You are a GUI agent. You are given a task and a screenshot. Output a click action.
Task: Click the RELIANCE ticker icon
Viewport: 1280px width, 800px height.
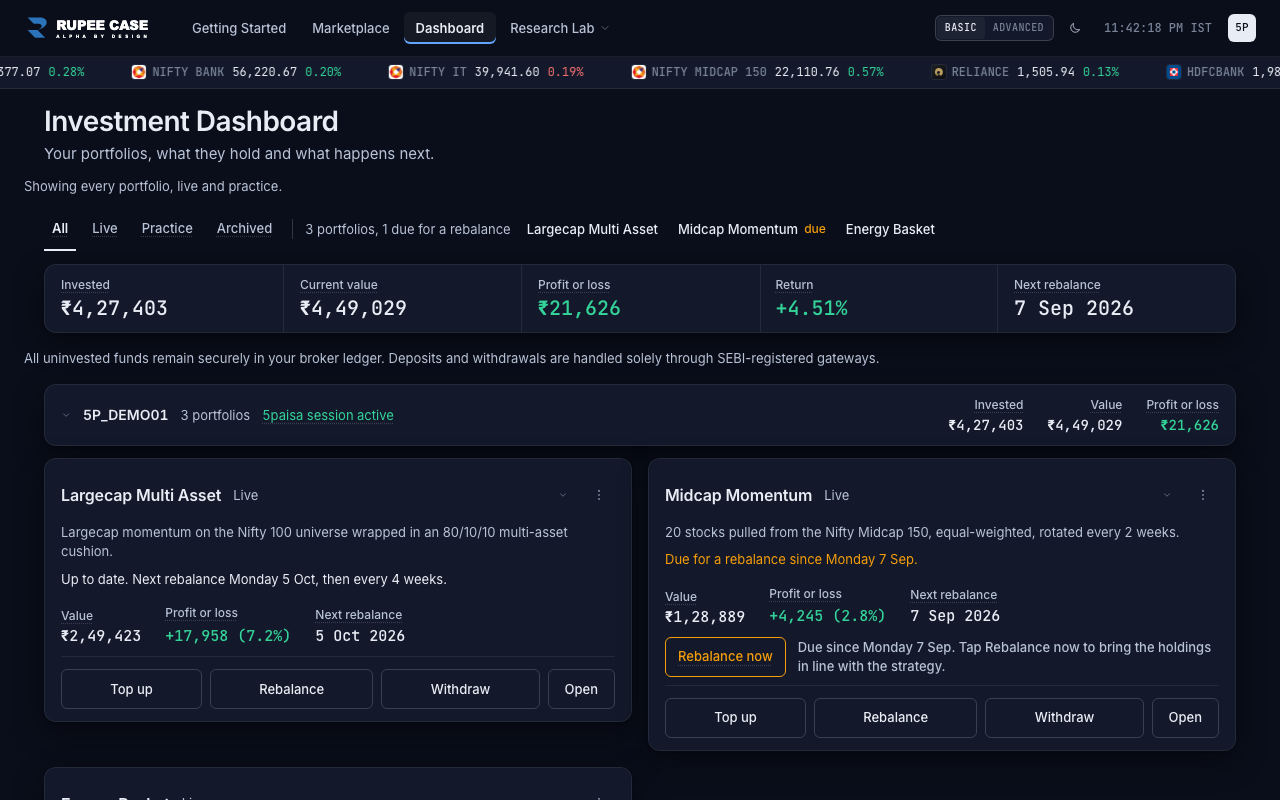(x=939, y=72)
